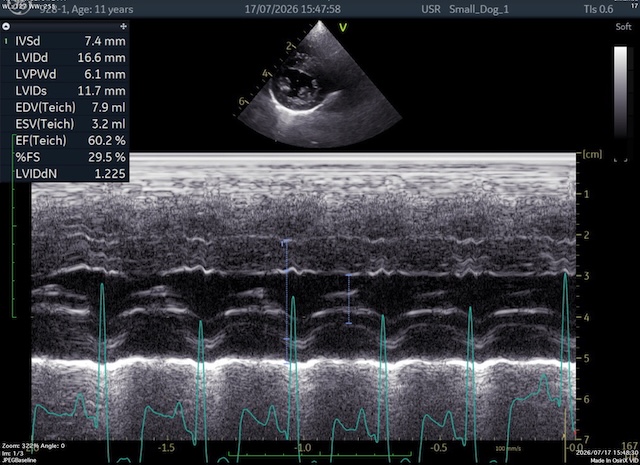Viewport: 640px width, 465px height.
Task: Click the 100 mm/s sweep speed label
Action: (x=508, y=449)
